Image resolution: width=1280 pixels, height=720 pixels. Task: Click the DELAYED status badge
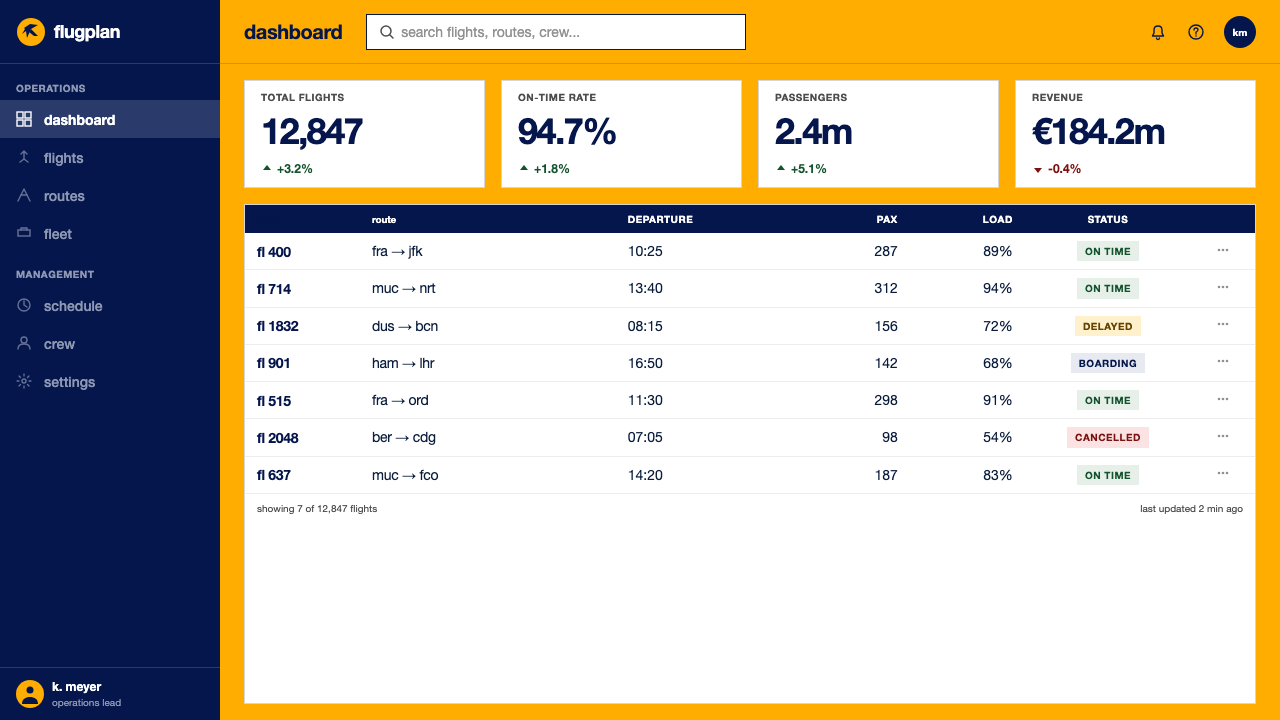click(x=1108, y=326)
